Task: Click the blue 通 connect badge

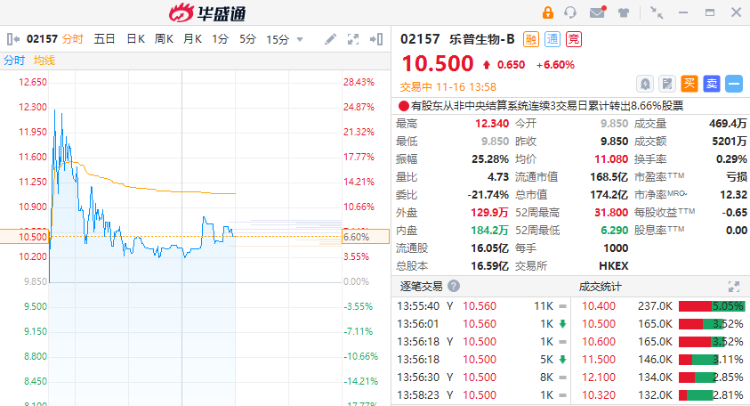Action: (552, 39)
